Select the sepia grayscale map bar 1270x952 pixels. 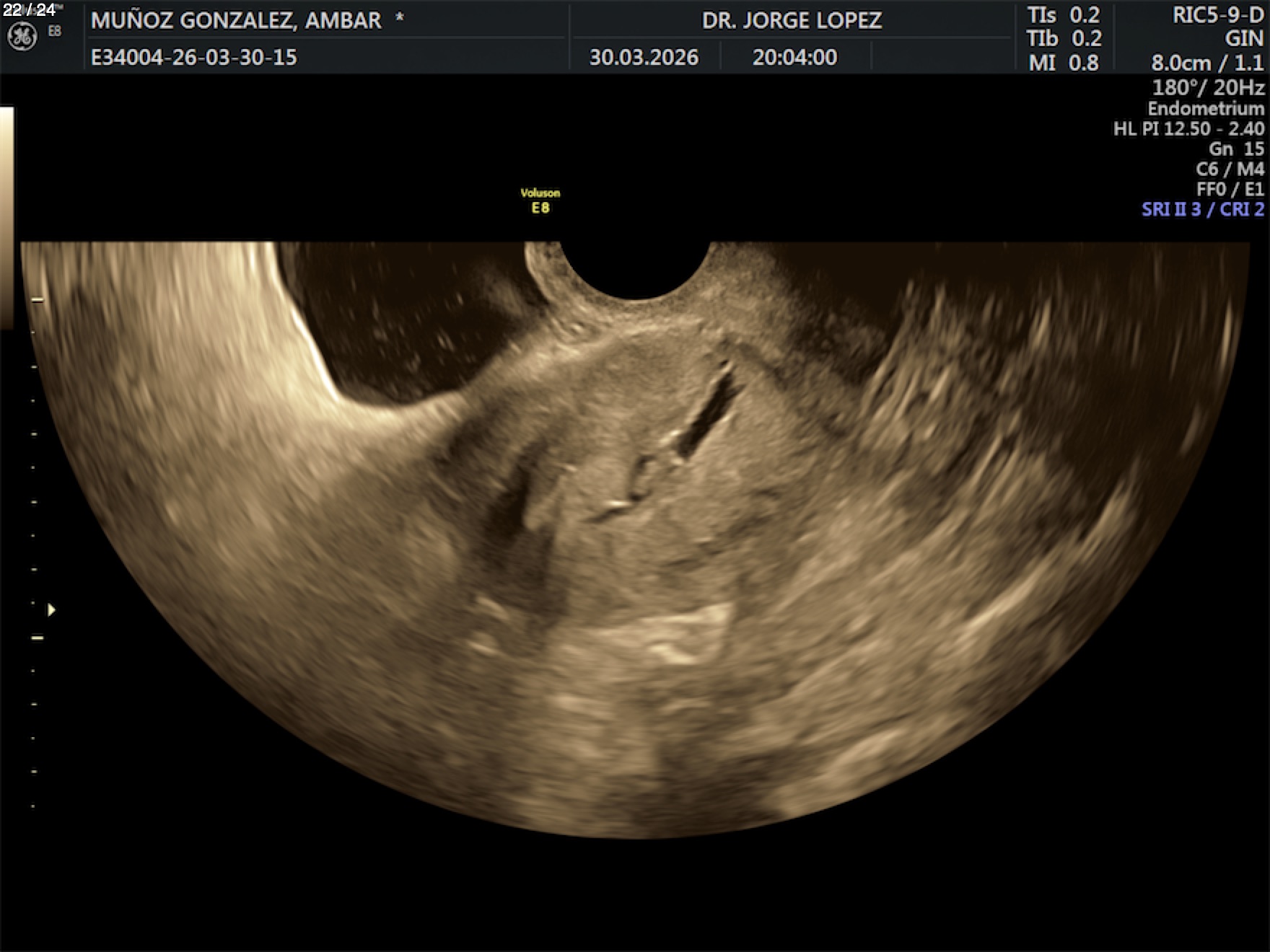[6, 216]
